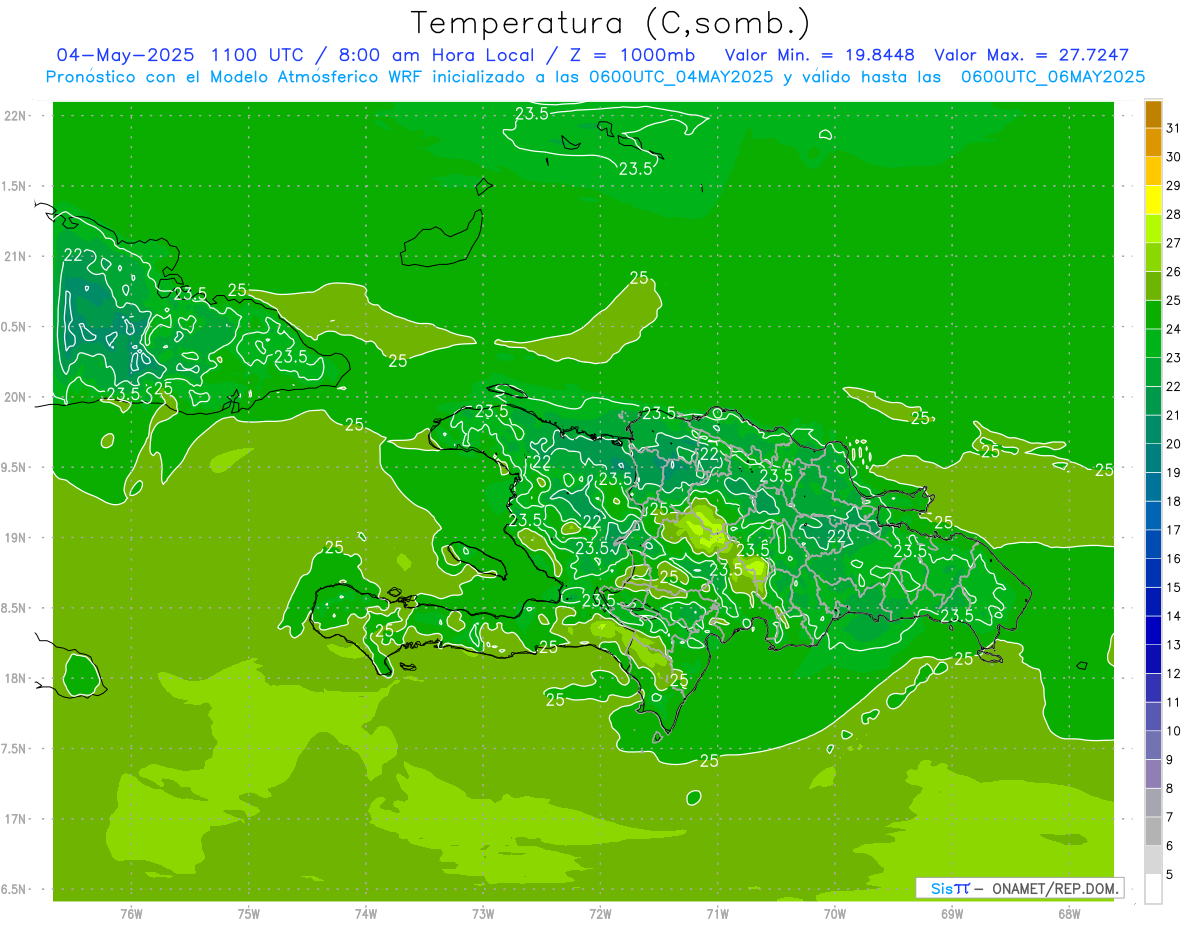Image resolution: width=1200 pixels, height=927 pixels.
Task: Click the color bar legend value '26'
Action: (1174, 271)
